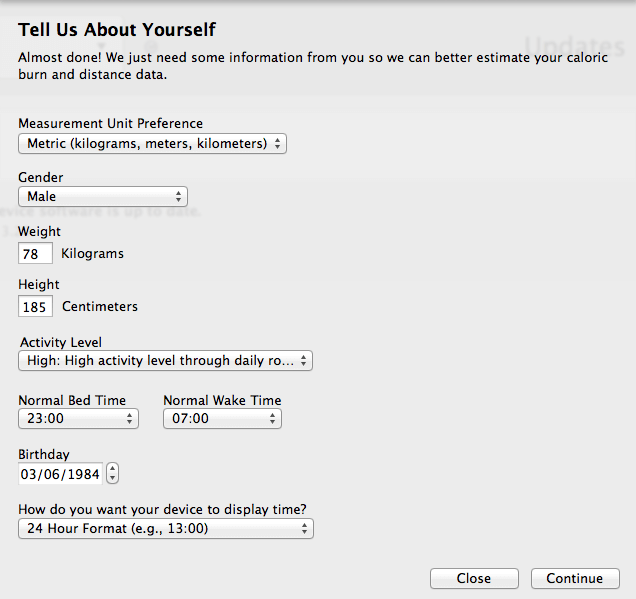Select the month segment of Birthday
Image resolution: width=636 pixels, height=599 pixels.
tap(30, 474)
